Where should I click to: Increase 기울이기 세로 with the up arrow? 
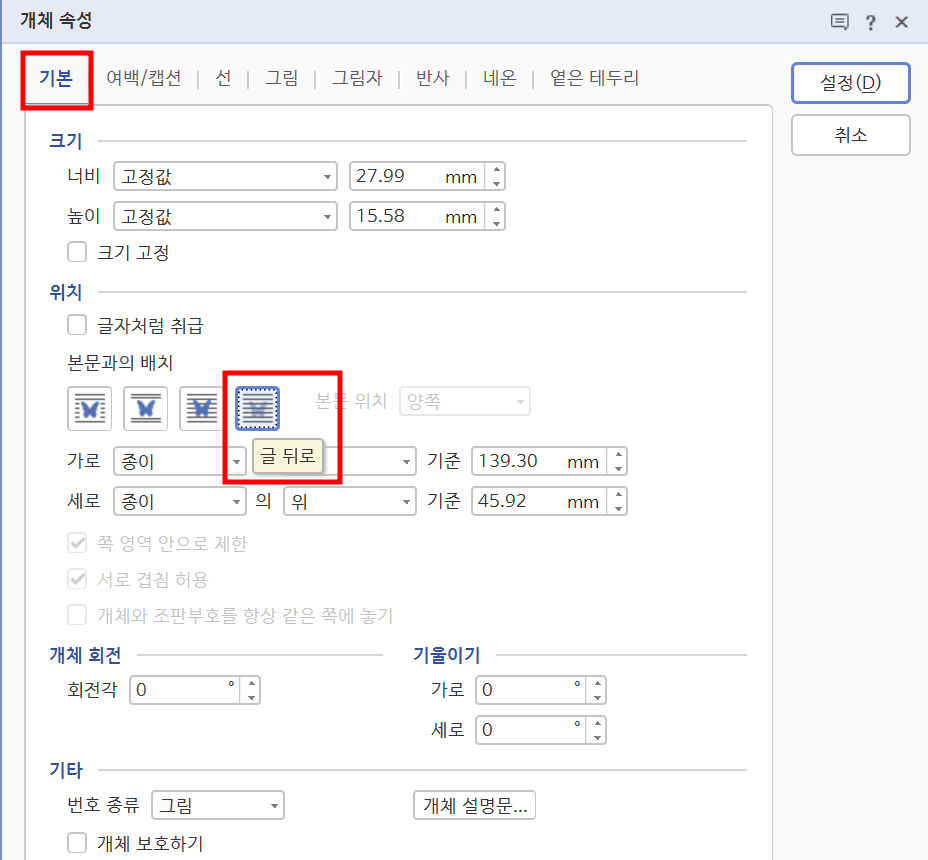tap(597, 723)
